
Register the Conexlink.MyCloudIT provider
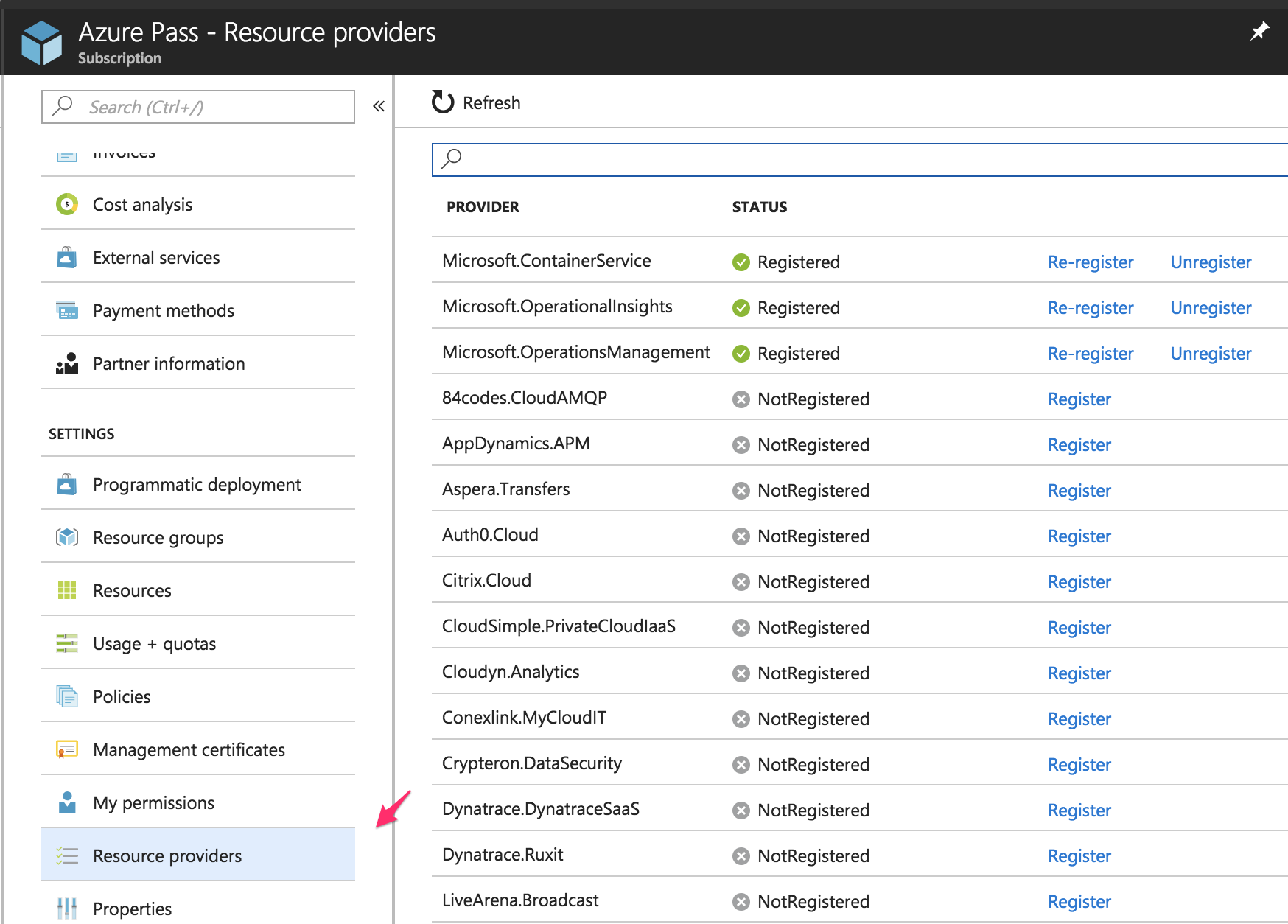pos(1079,719)
